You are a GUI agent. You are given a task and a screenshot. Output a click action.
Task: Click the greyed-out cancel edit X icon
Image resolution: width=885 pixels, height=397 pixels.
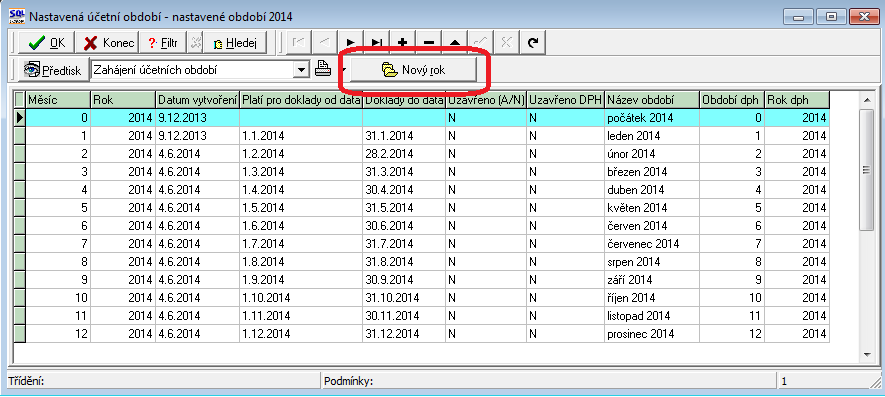pyautogui.click(x=506, y=43)
